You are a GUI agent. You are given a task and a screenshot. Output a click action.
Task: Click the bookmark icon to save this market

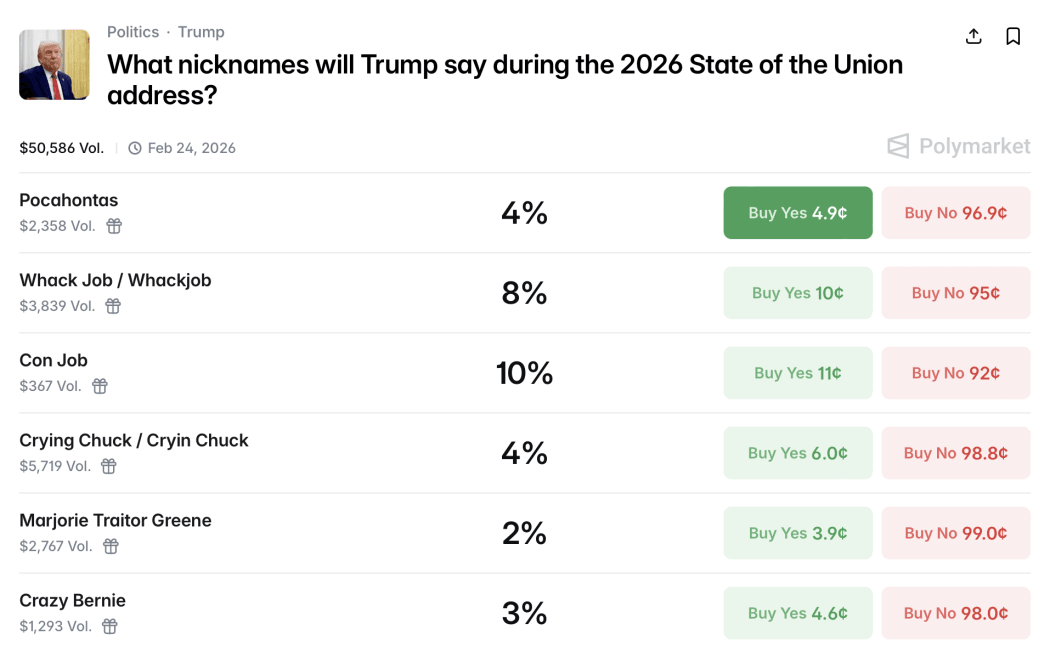[x=1013, y=35]
